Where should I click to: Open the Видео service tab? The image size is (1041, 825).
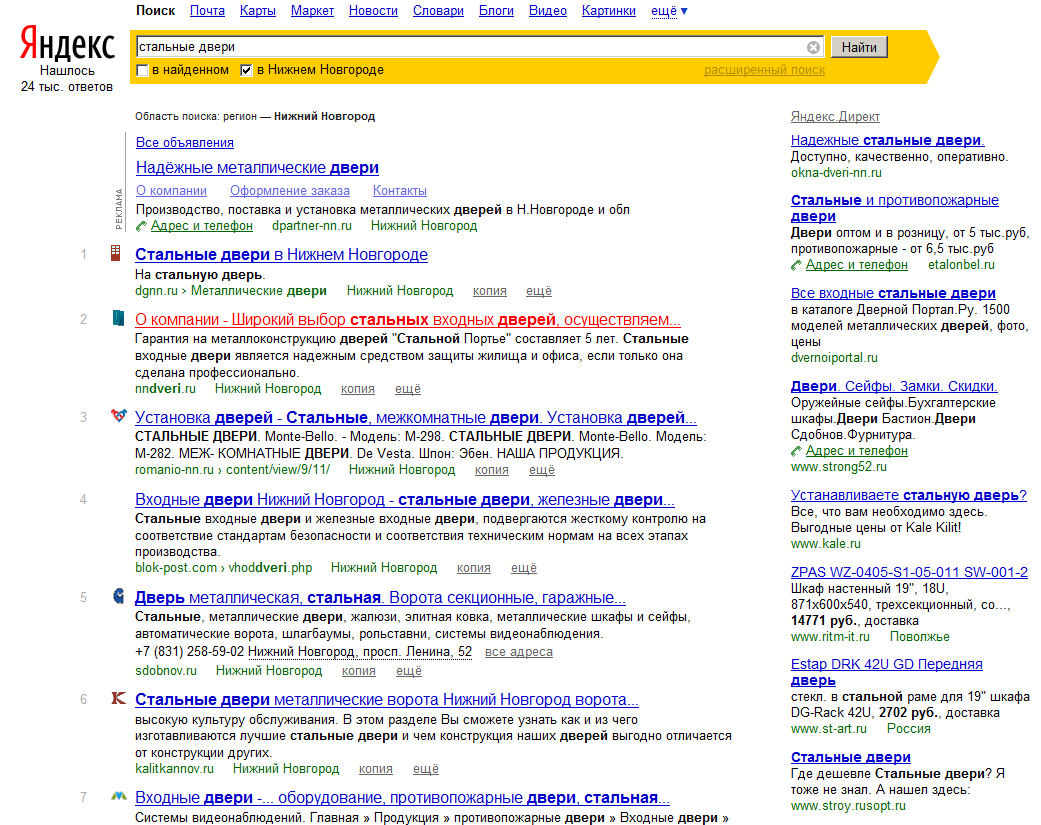point(548,11)
